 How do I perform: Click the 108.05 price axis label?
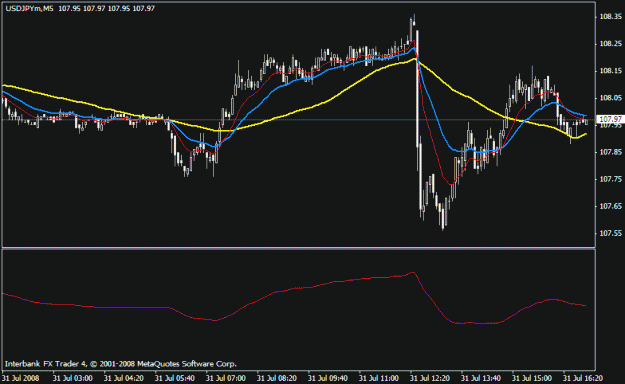[x=610, y=98]
